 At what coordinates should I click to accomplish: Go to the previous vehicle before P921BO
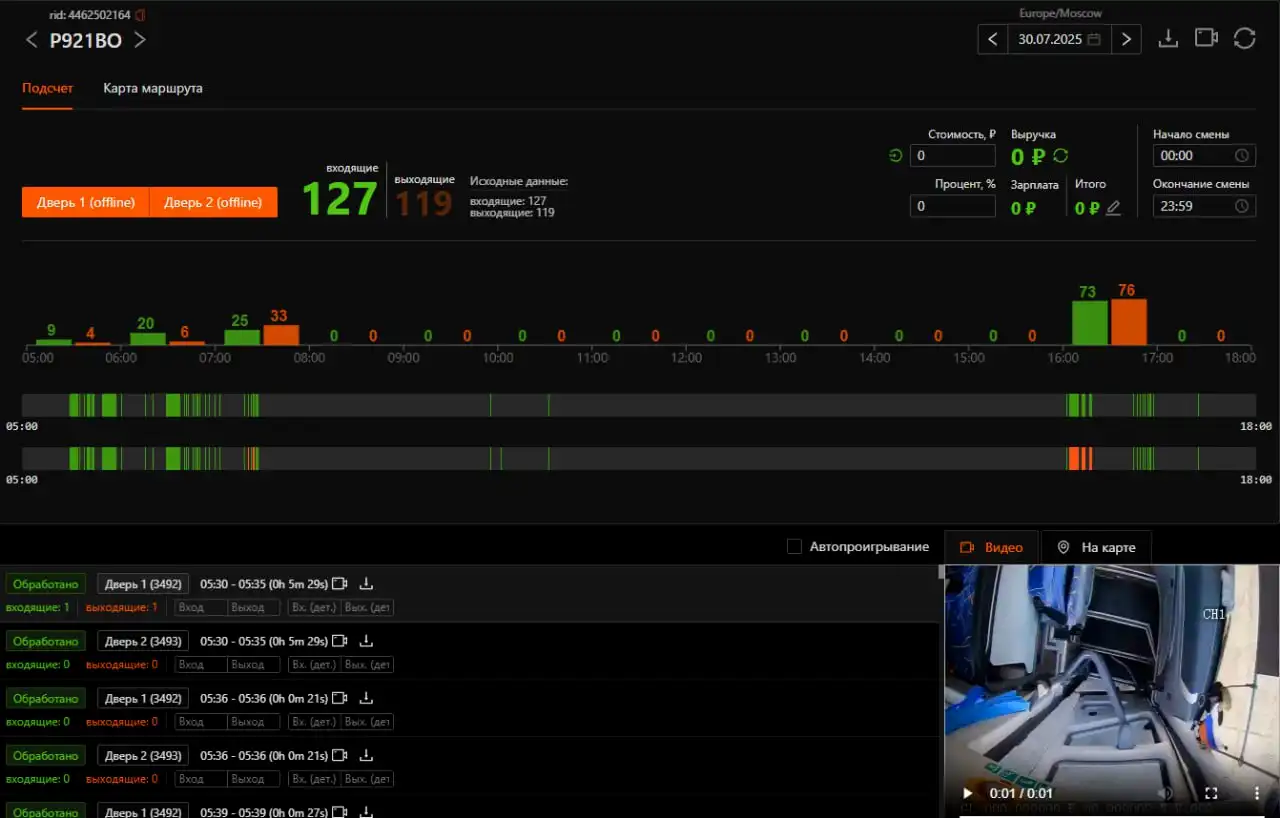tap(31, 40)
